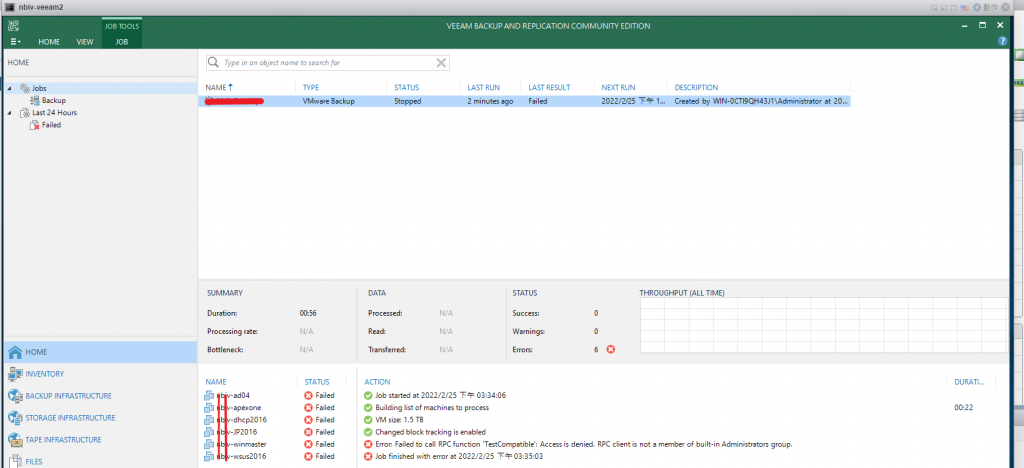Viewport: 1024px width, 468px height.
Task: Click the Last 24 Hours clock icon
Action: pyautogui.click(x=25, y=113)
